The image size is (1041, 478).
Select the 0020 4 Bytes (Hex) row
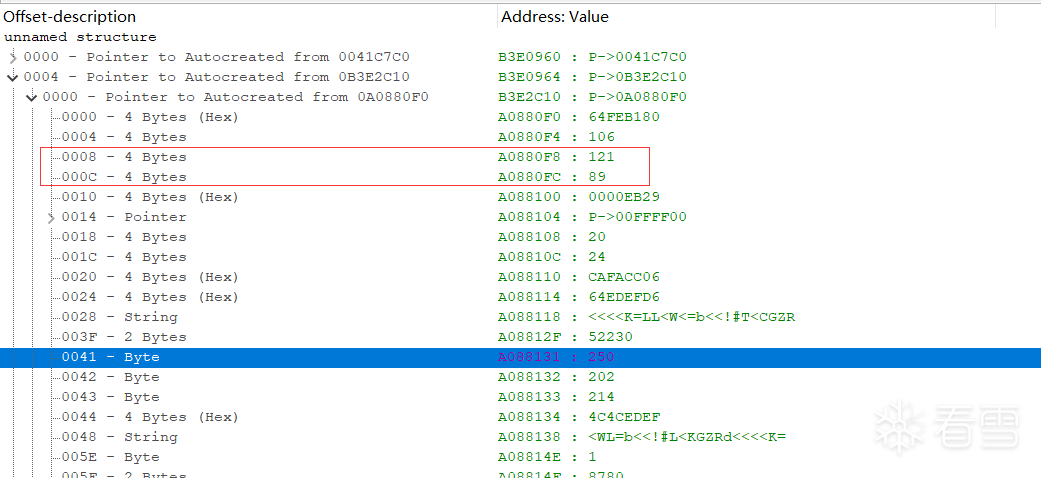150,277
